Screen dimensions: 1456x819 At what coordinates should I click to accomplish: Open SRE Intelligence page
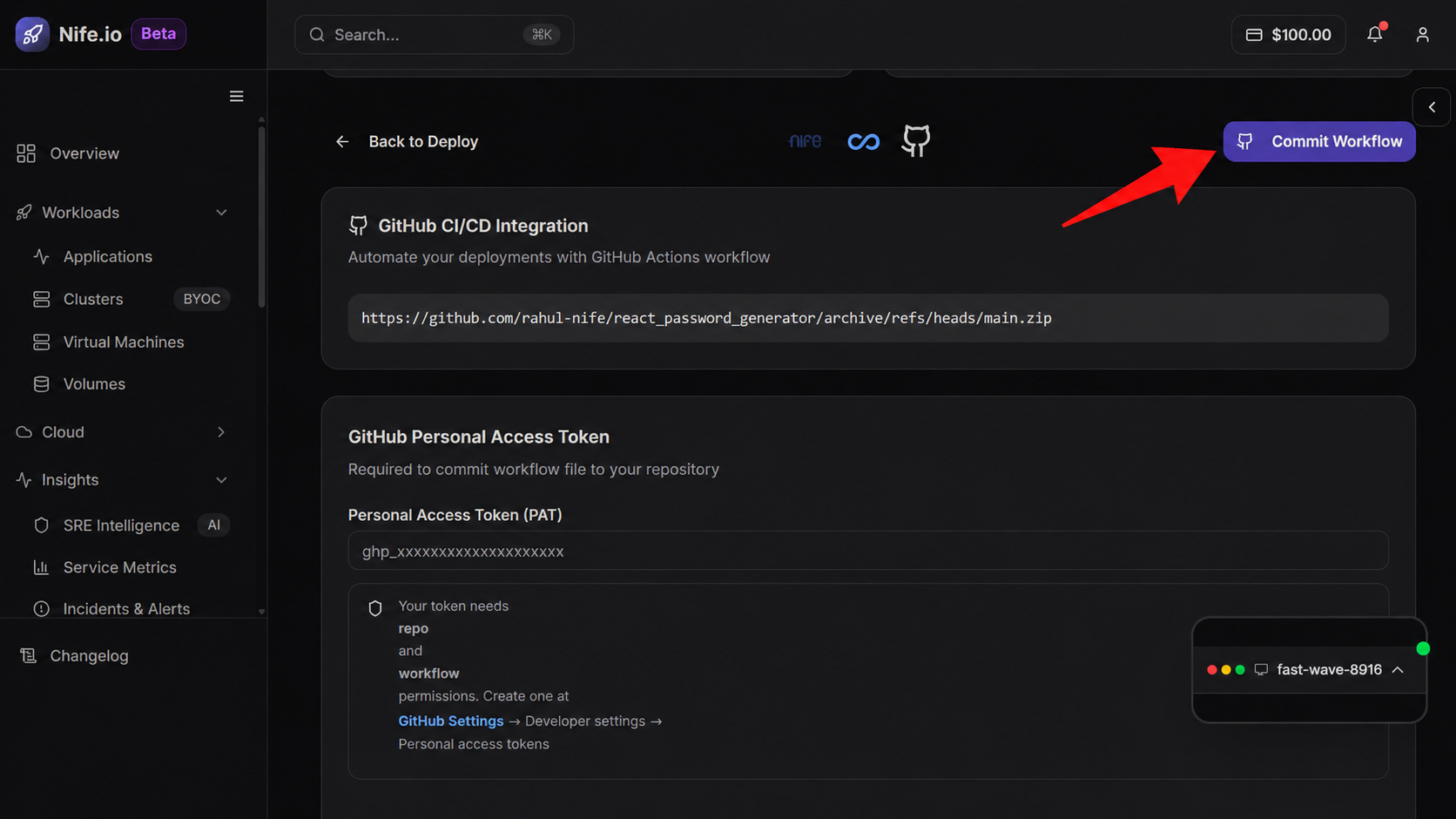[x=121, y=525]
